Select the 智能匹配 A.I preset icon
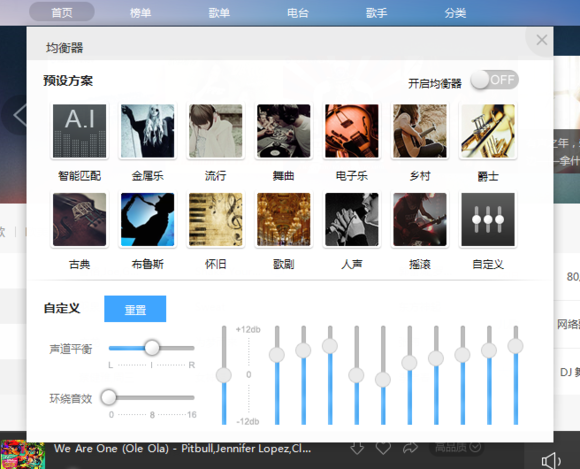The width and height of the screenshot is (580, 469). [80, 131]
